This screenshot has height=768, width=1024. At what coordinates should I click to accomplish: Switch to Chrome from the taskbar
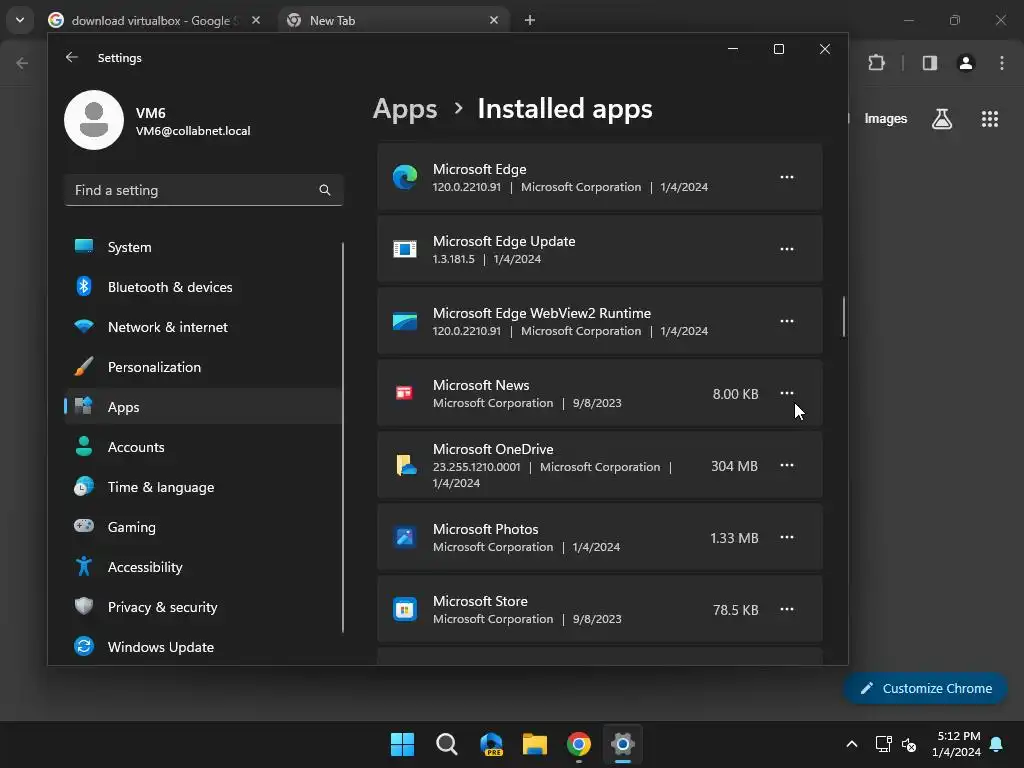579,744
